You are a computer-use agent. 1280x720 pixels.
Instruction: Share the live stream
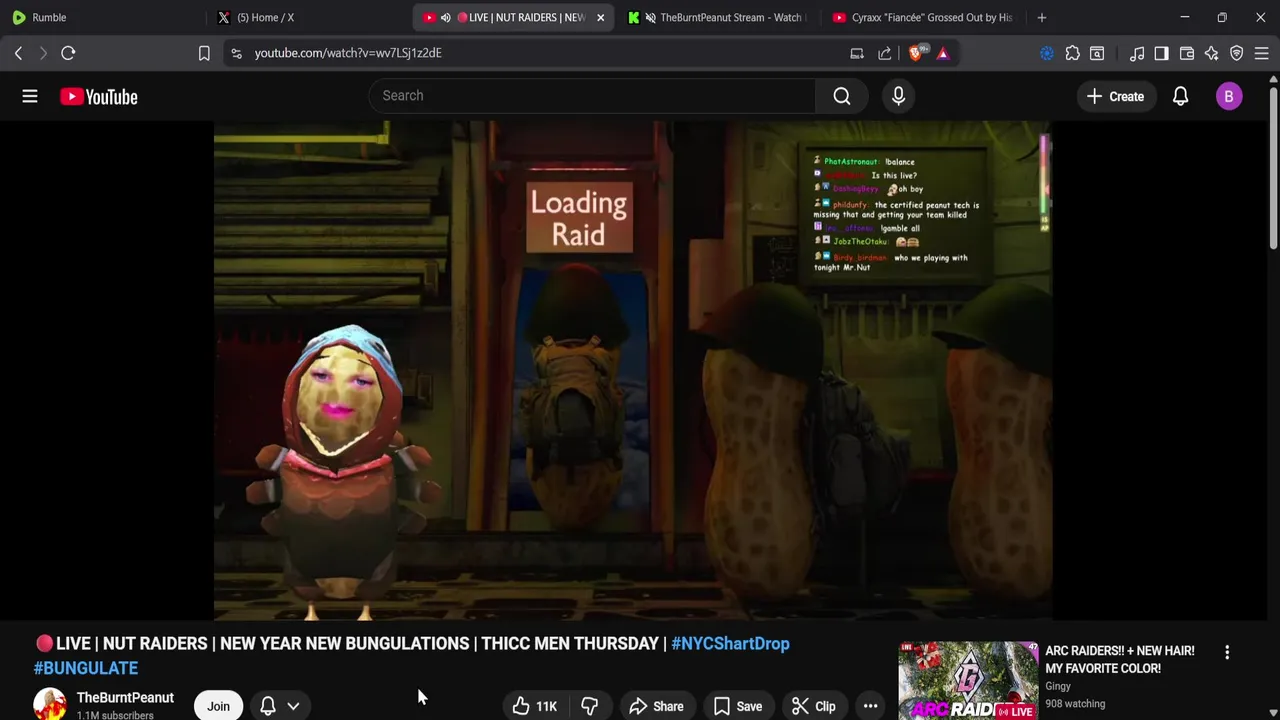656,706
